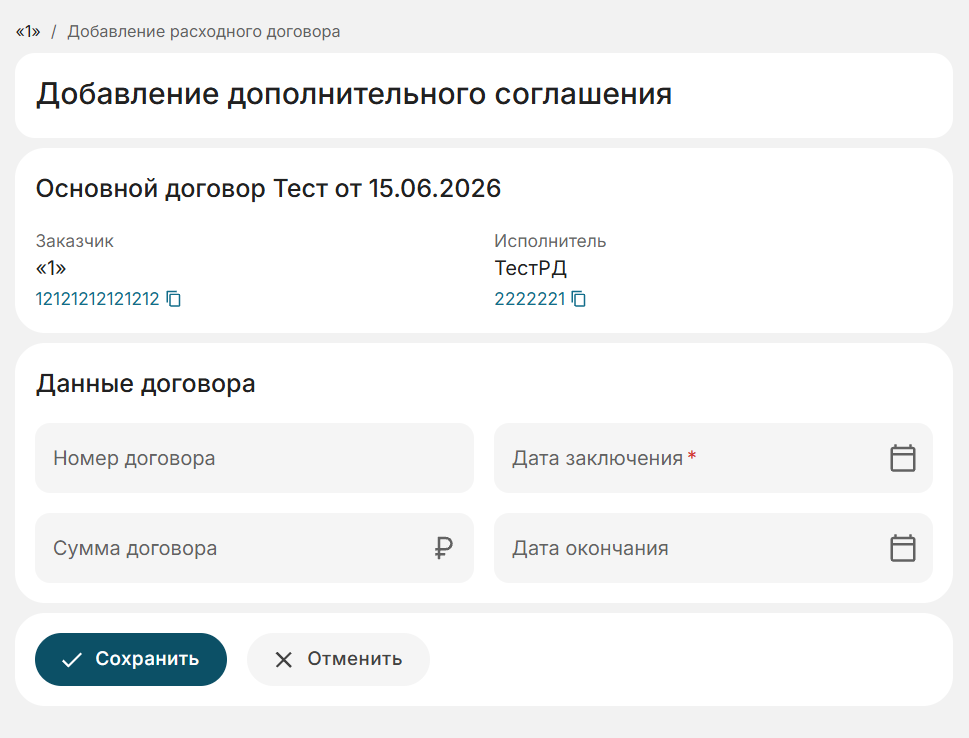Image resolution: width=969 pixels, height=738 pixels.
Task: Click the Исполнитель label
Action: 550,241
